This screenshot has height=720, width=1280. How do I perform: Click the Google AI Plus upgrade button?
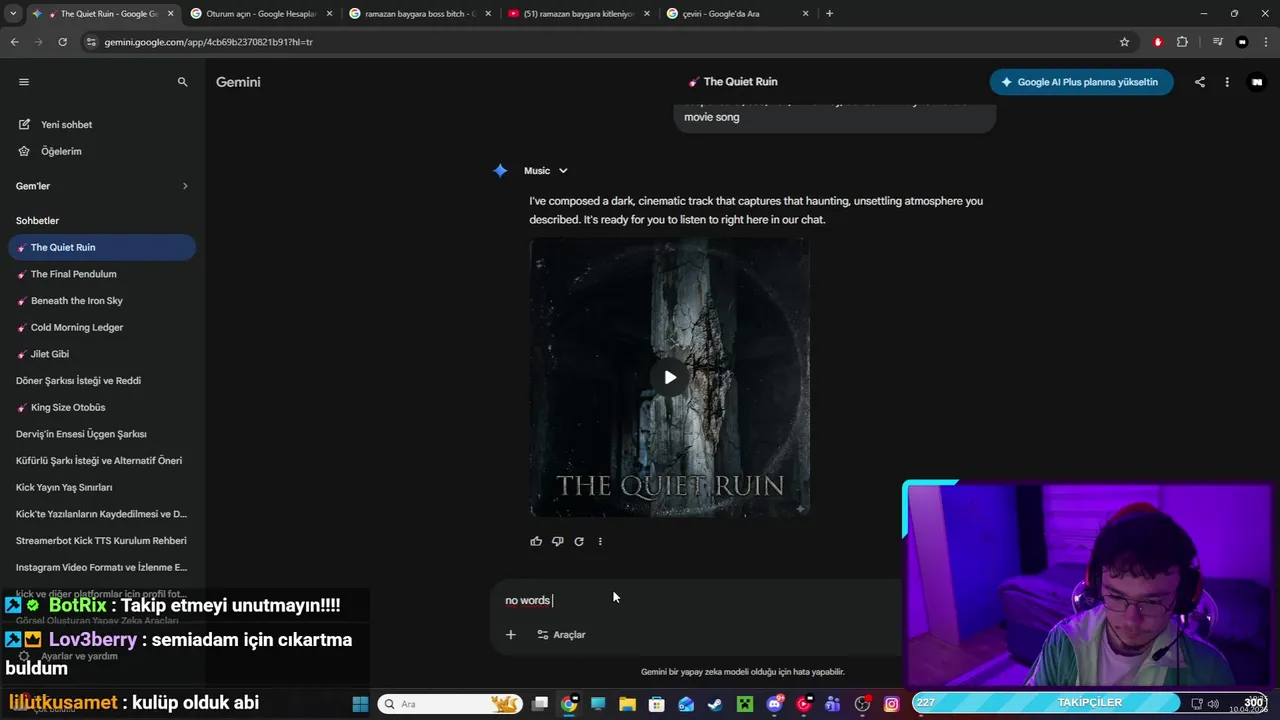pos(1081,82)
